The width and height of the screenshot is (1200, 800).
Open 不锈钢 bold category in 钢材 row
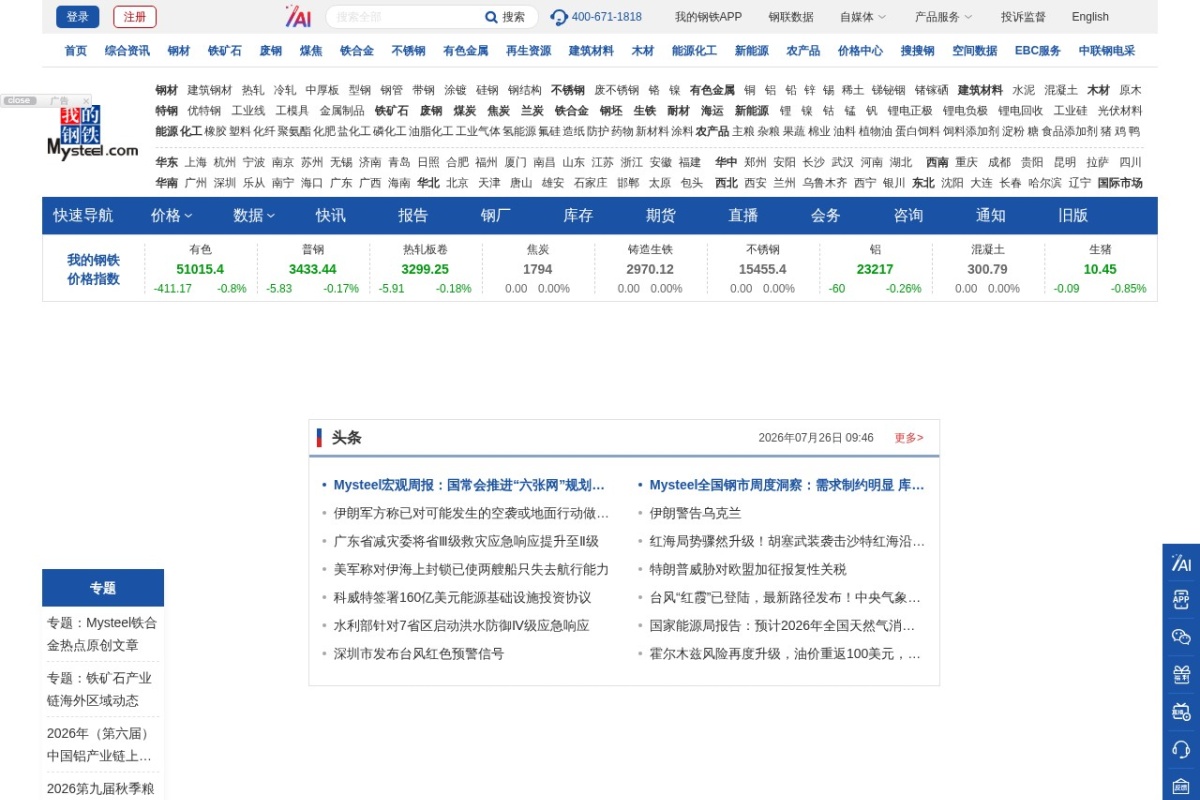point(568,90)
